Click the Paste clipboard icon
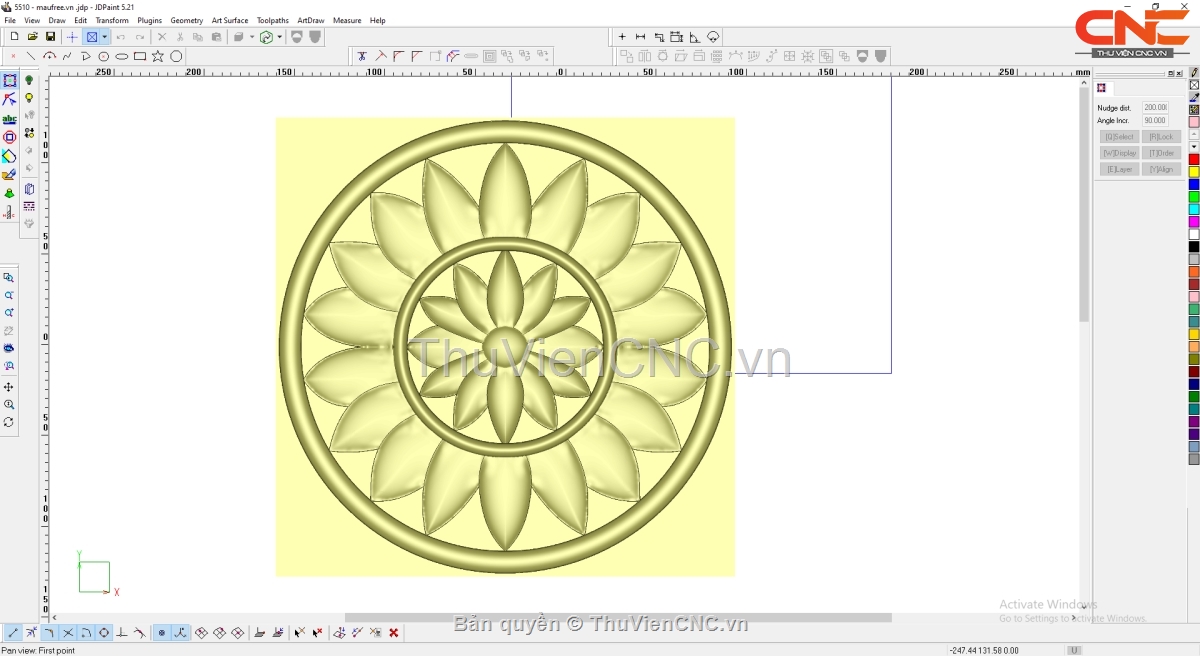The width and height of the screenshot is (1200, 656). (216, 37)
